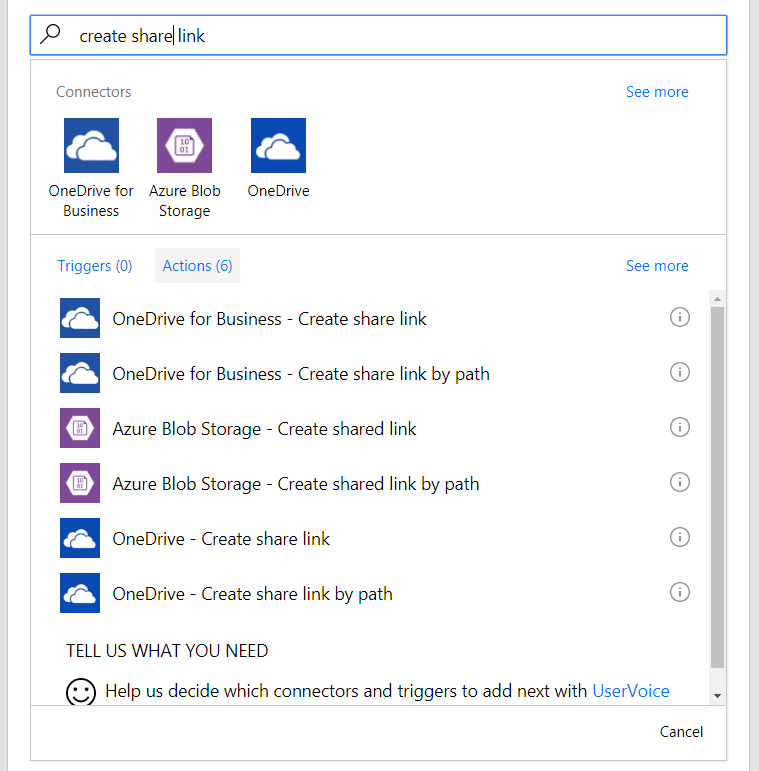Click the search magnifier icon
Image resolution: width=759 pixels, height=771 pixels.
pyautogui.click(x=50, y=35)
